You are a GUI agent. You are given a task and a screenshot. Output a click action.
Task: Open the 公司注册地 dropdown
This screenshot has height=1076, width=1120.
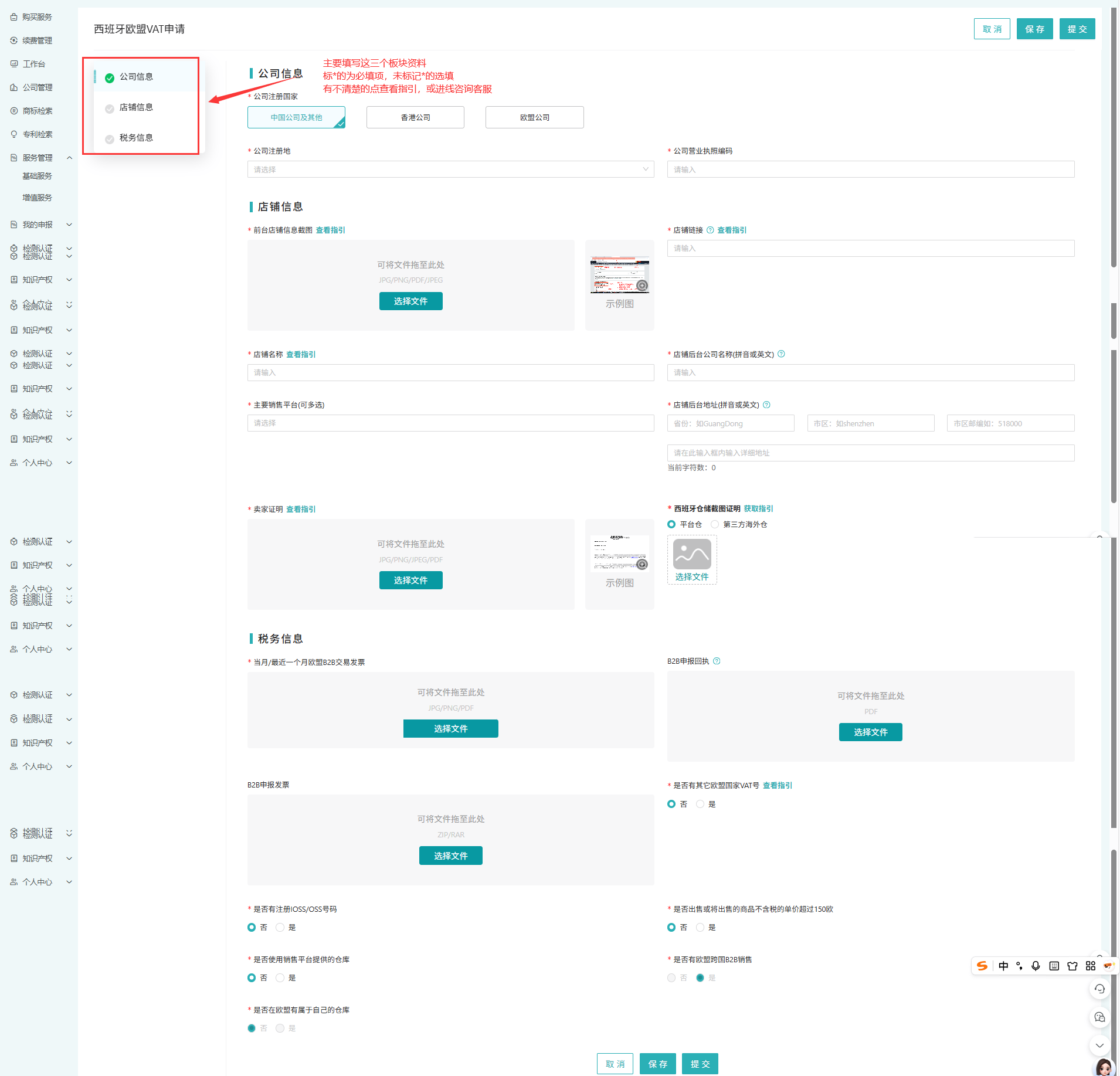tap(450, 169)
